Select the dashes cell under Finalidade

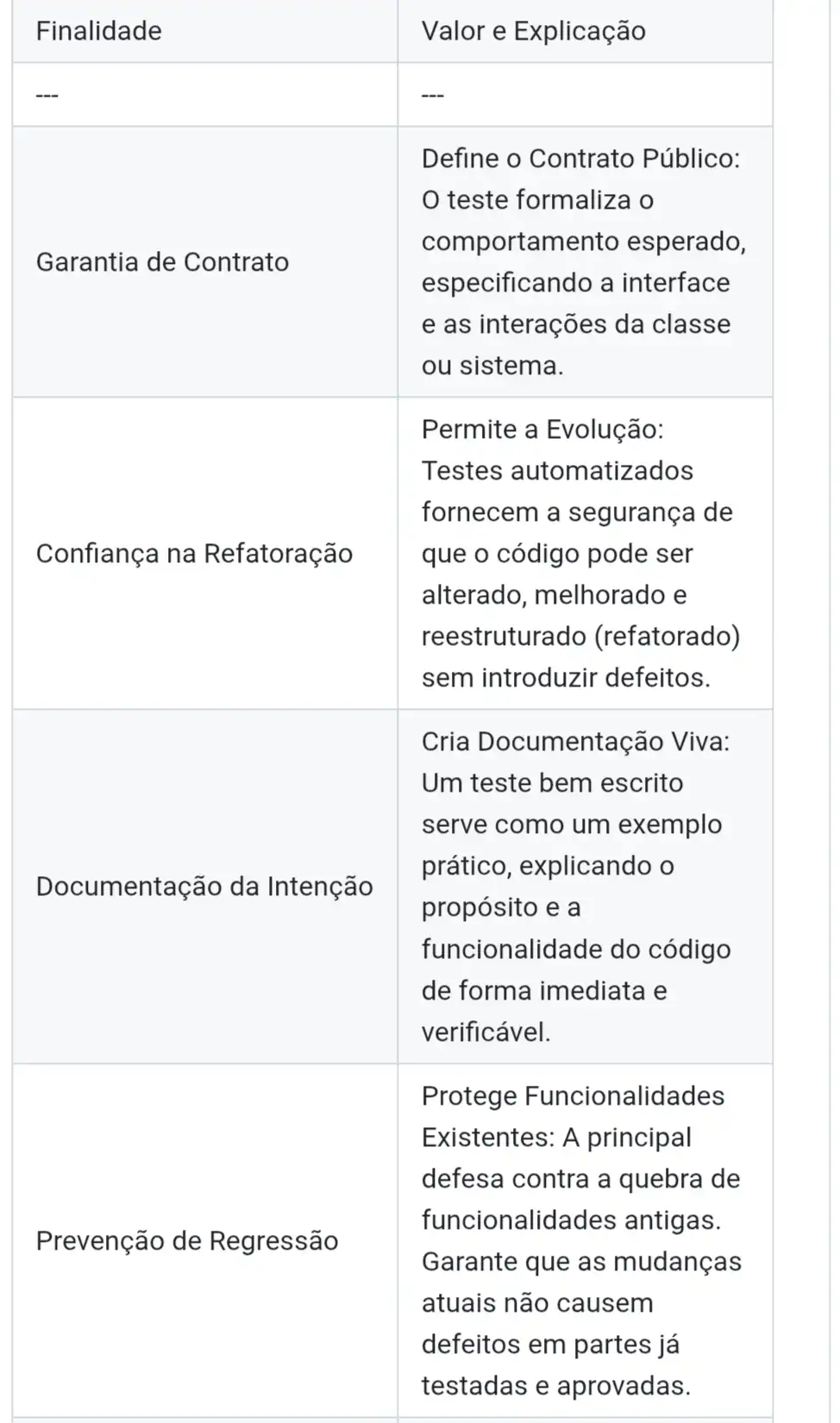point(47,95)
